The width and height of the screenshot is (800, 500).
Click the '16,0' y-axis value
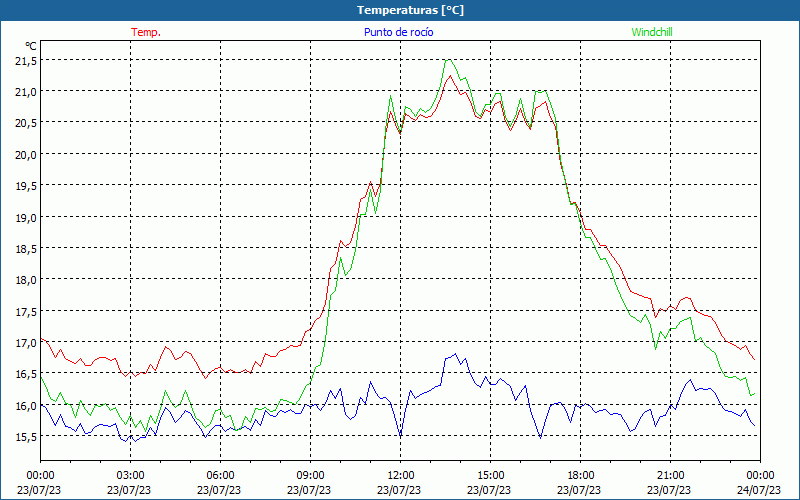pyautogui.click(x=27, y=406)
